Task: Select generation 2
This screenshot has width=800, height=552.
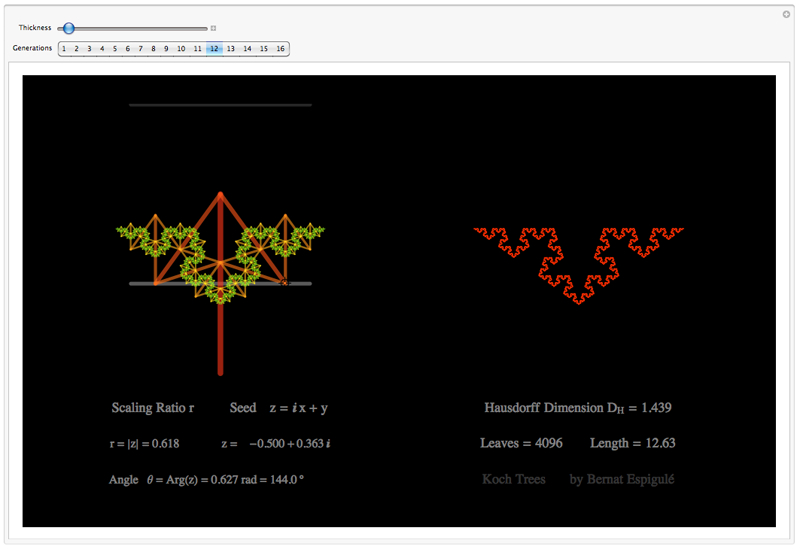Action: 77,48
